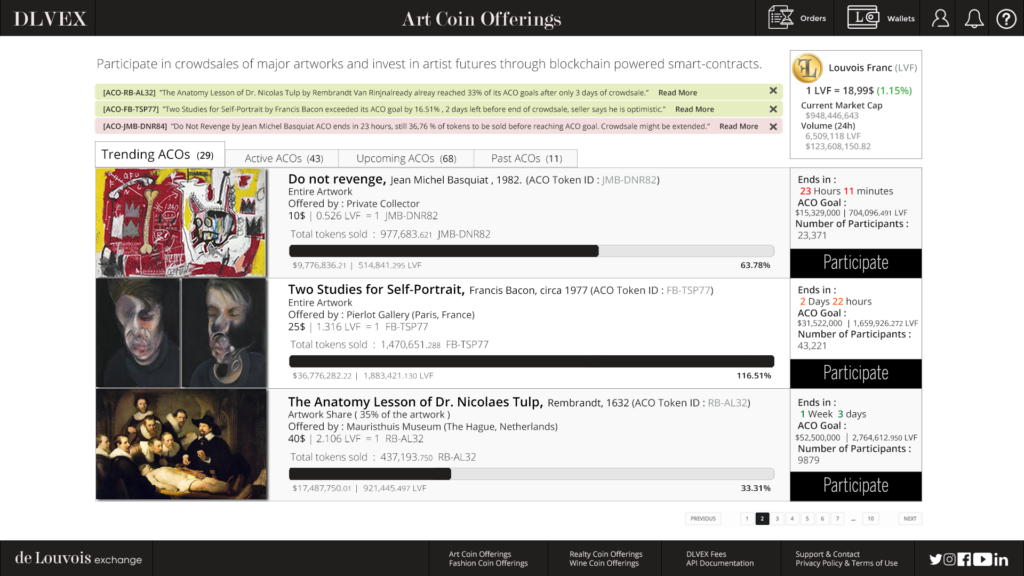
Task: Go to pagination page 3
Action: (x=777, y=519)
